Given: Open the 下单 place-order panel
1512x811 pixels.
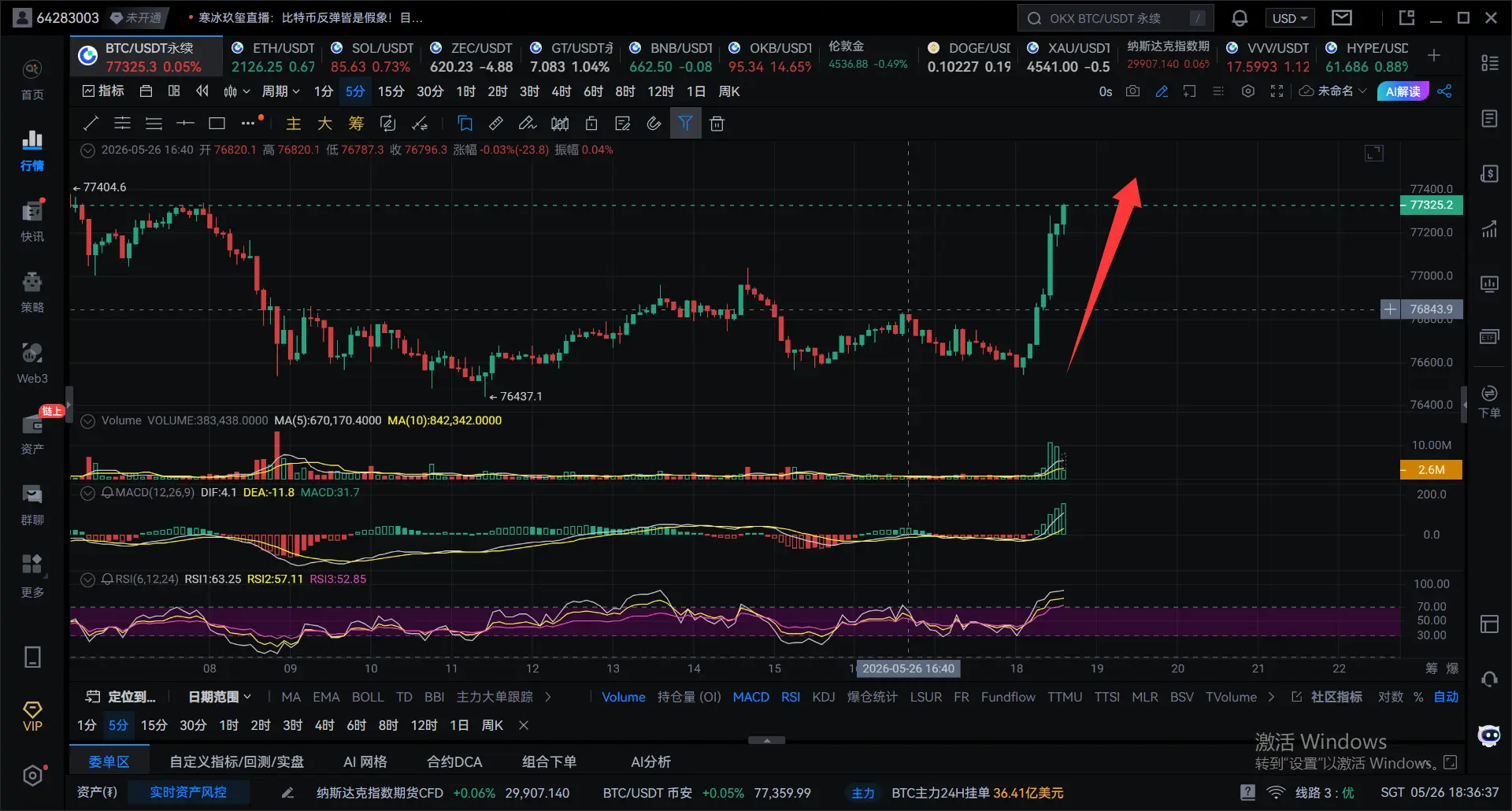Looking at the screenshot, I should [x=1489, y=401].
